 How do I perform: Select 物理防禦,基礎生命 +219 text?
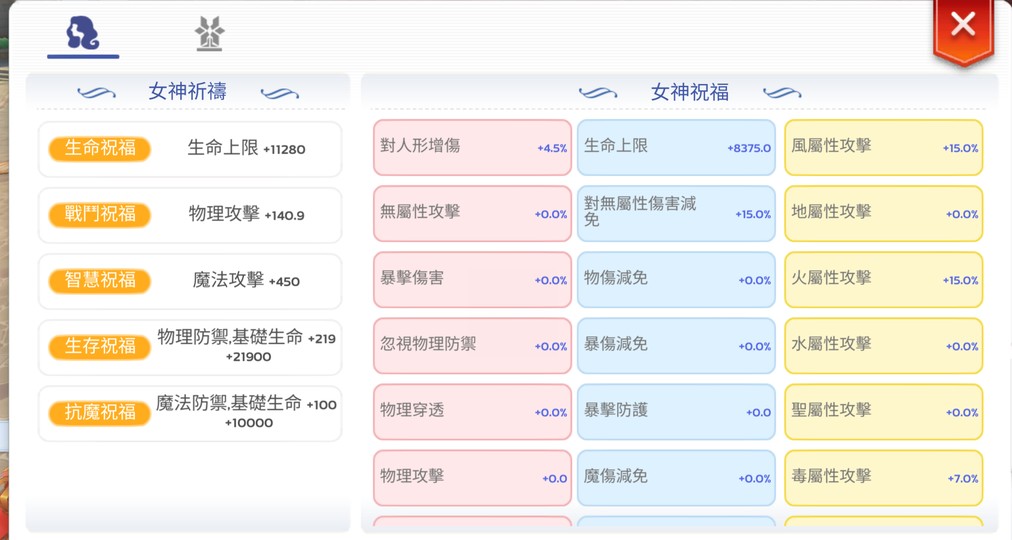[247, 337]
